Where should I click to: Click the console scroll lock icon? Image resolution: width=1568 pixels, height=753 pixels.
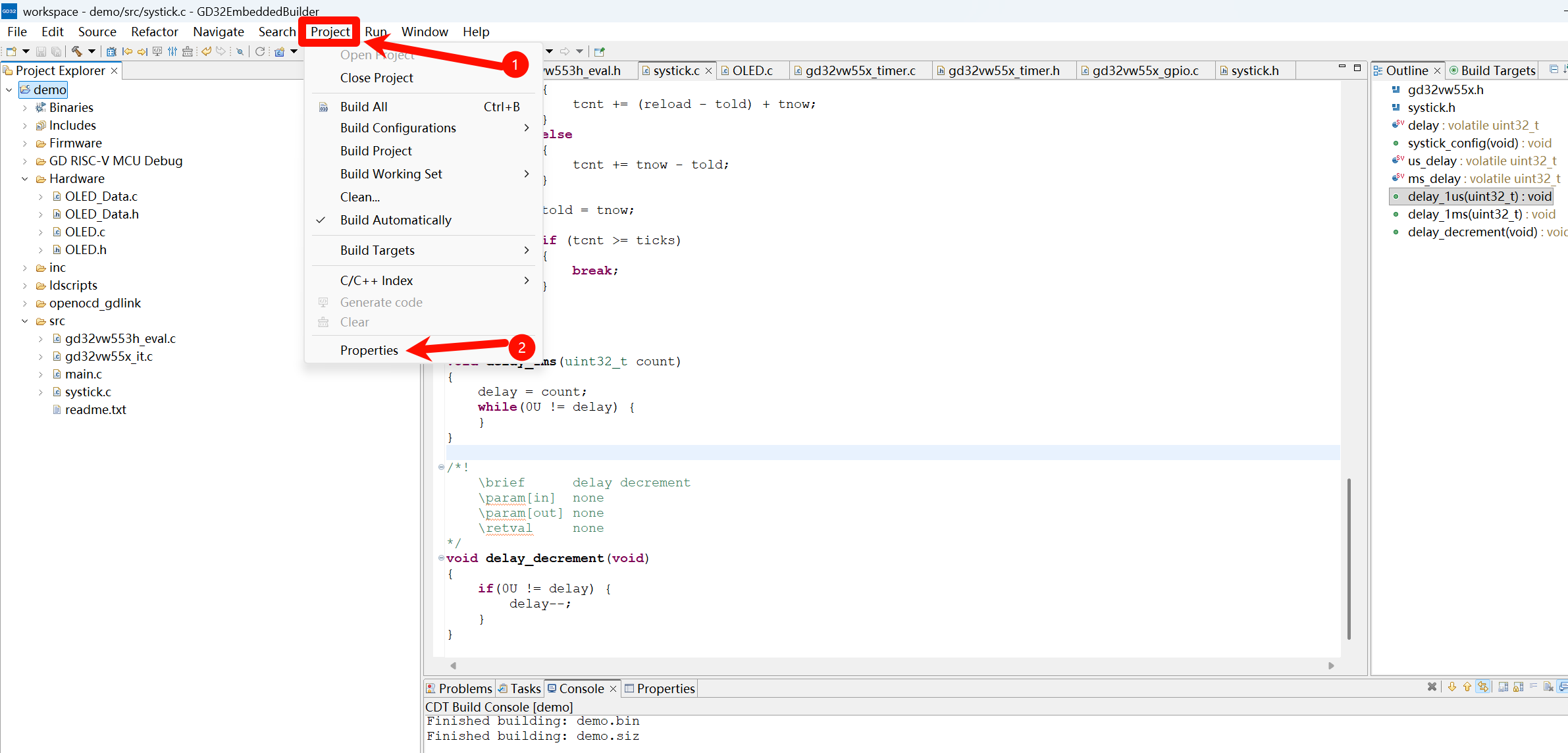(1518, 687)
